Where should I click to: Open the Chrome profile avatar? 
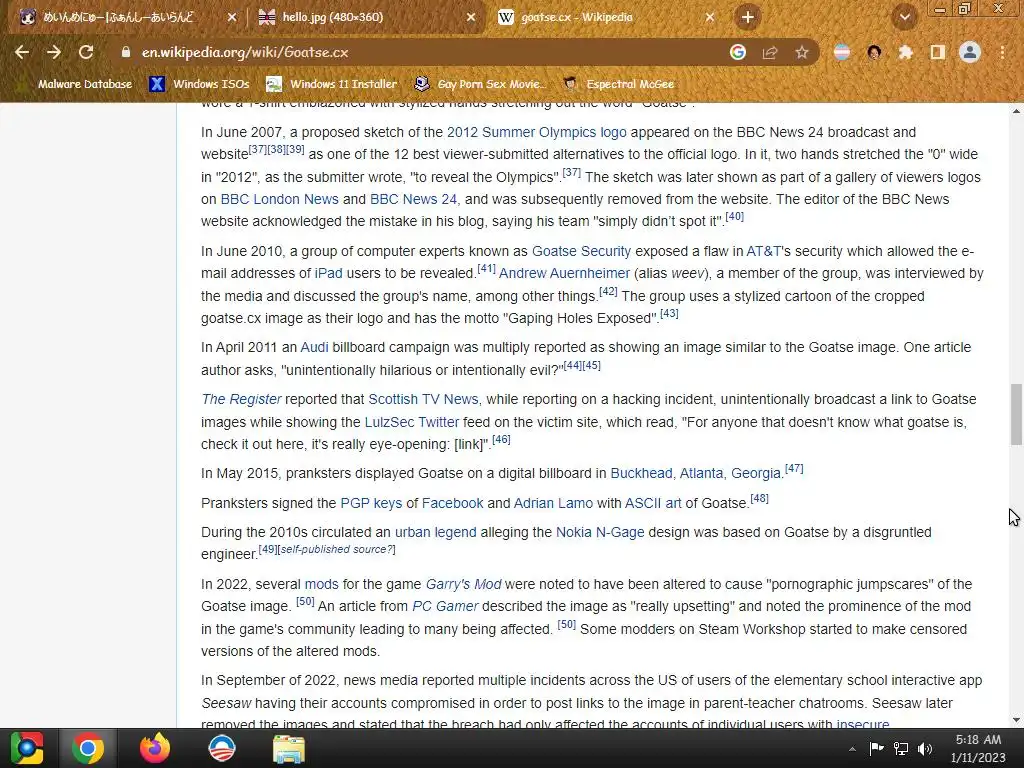(970, 52)
